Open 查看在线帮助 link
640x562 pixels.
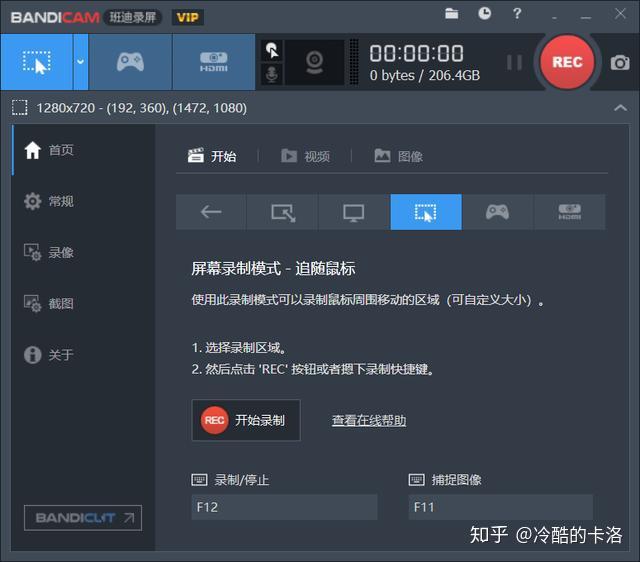point(369,420)
